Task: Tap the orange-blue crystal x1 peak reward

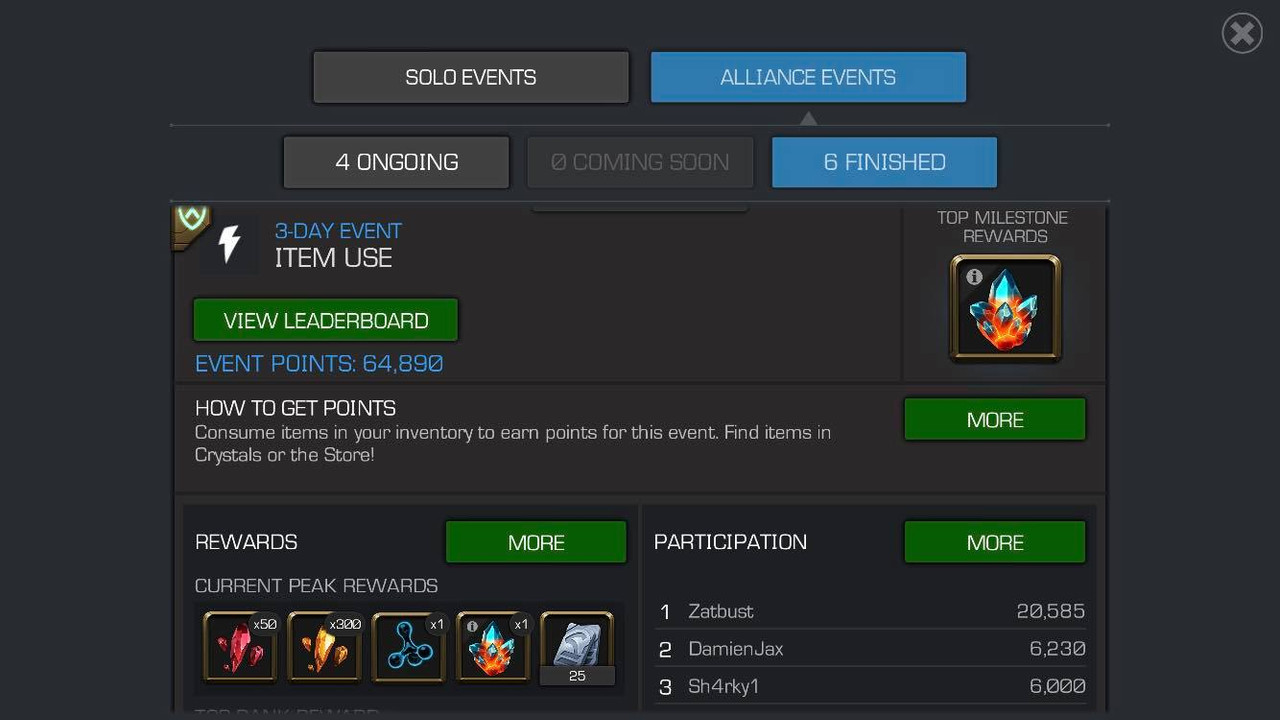Action: [x=493, y=647]
